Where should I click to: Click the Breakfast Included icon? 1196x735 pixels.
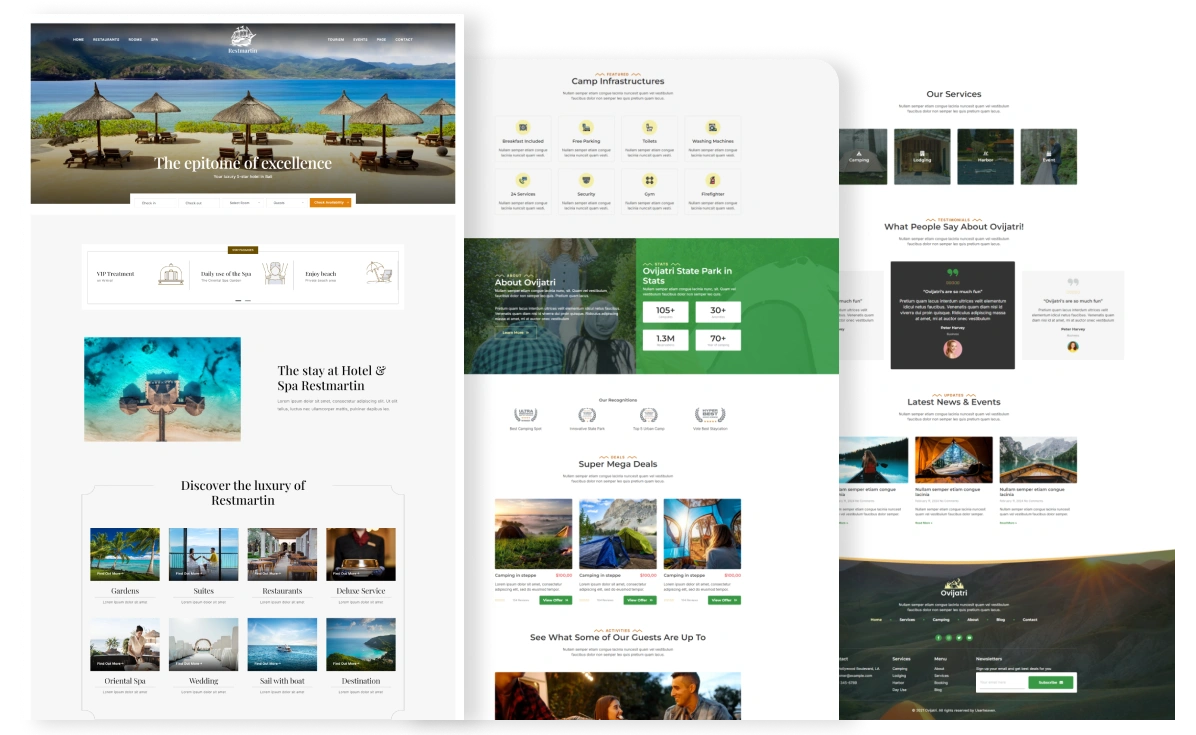point(523,128)
